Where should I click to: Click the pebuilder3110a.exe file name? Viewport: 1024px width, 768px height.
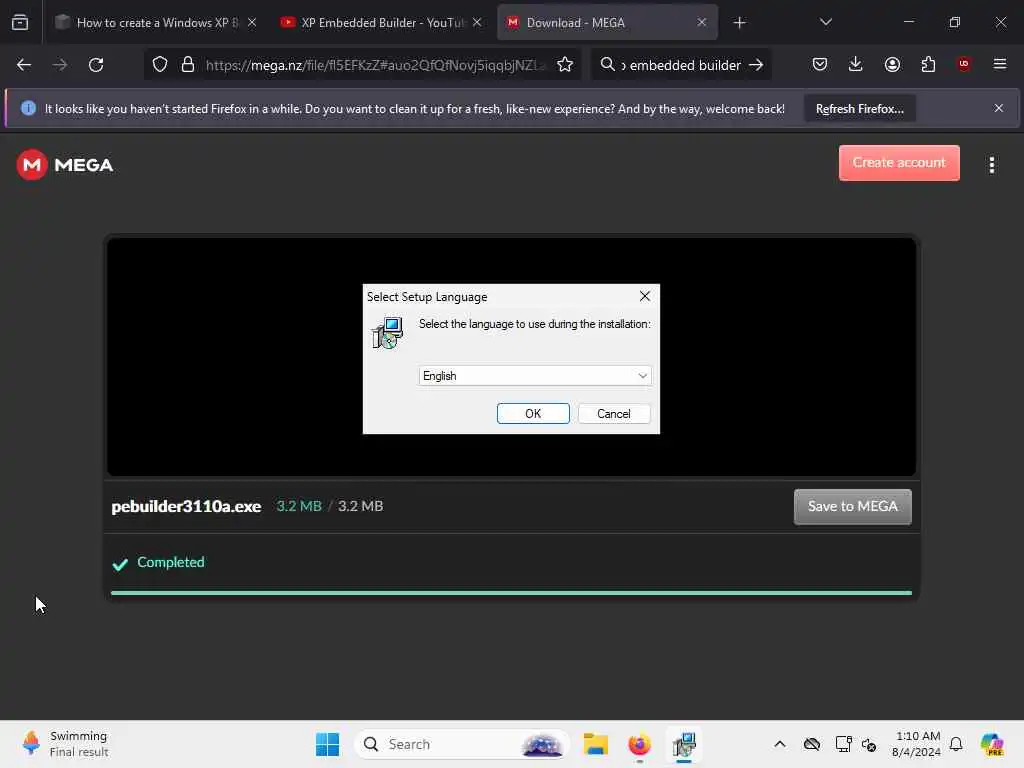[186, 506]
